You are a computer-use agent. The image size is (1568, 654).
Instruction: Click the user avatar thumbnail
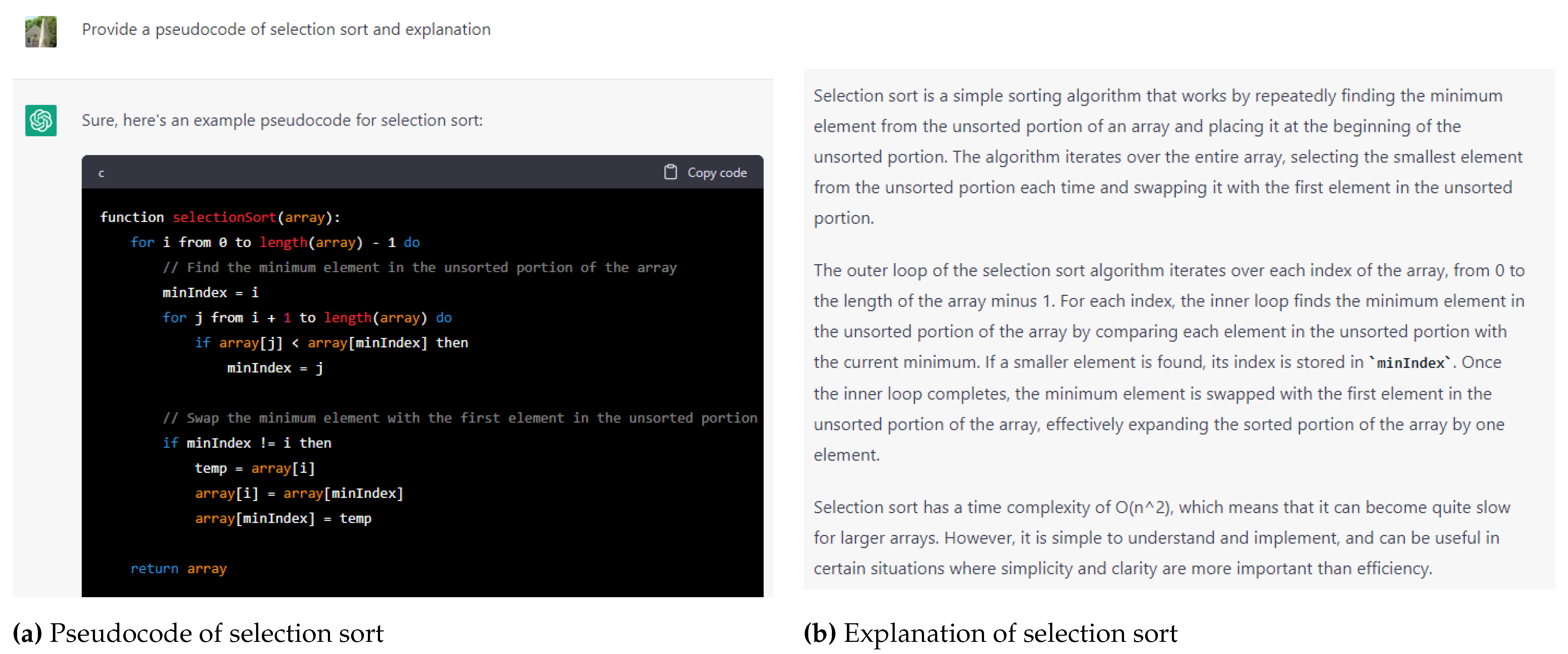(41, 31)
